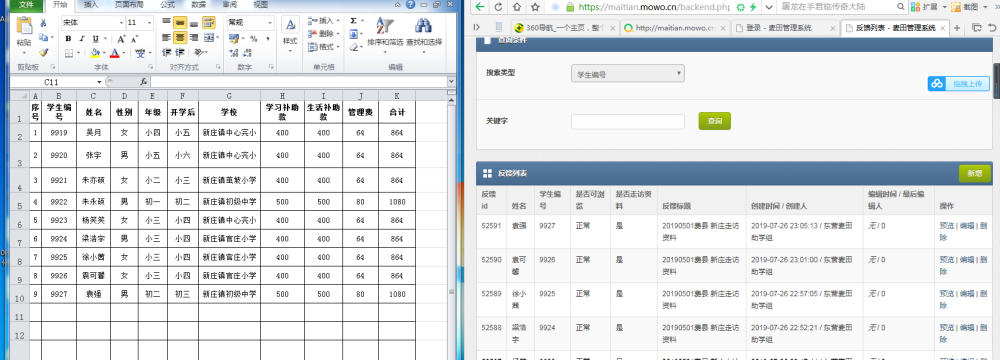Click 预览 link for feedback 52589
This screenshot has width=1000, height=360.
[946, 294]
